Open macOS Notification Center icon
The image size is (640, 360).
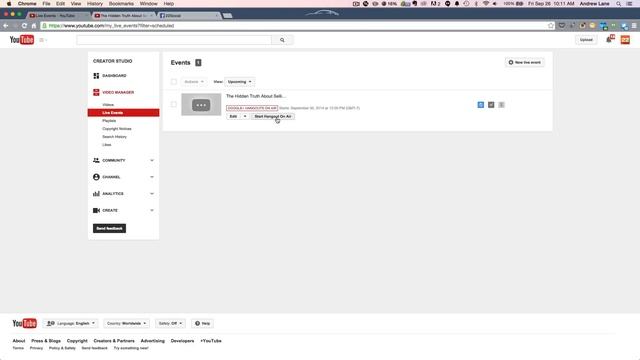pos(629,4)
